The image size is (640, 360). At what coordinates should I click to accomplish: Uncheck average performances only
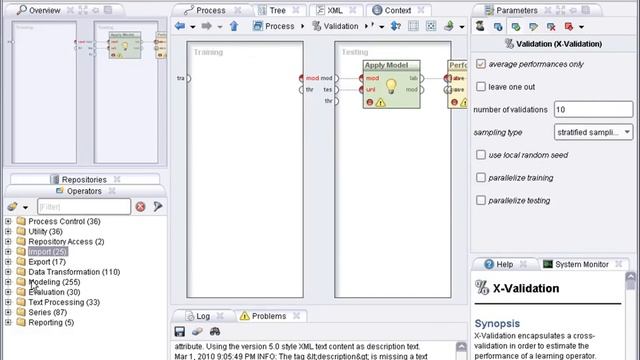pyautogui.click(x=481, y=64)
